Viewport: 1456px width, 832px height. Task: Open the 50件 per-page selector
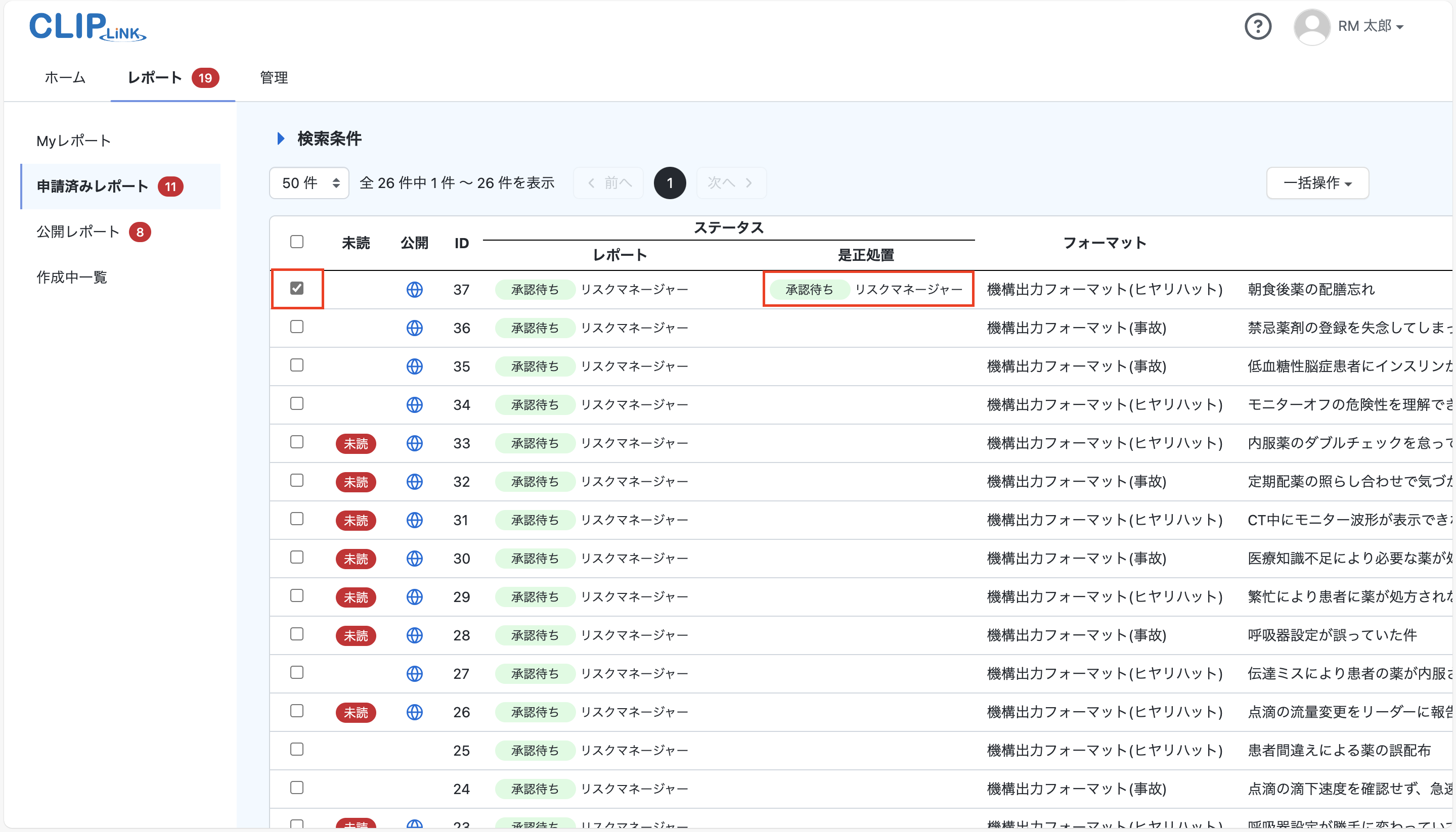(x=308, y=182)
